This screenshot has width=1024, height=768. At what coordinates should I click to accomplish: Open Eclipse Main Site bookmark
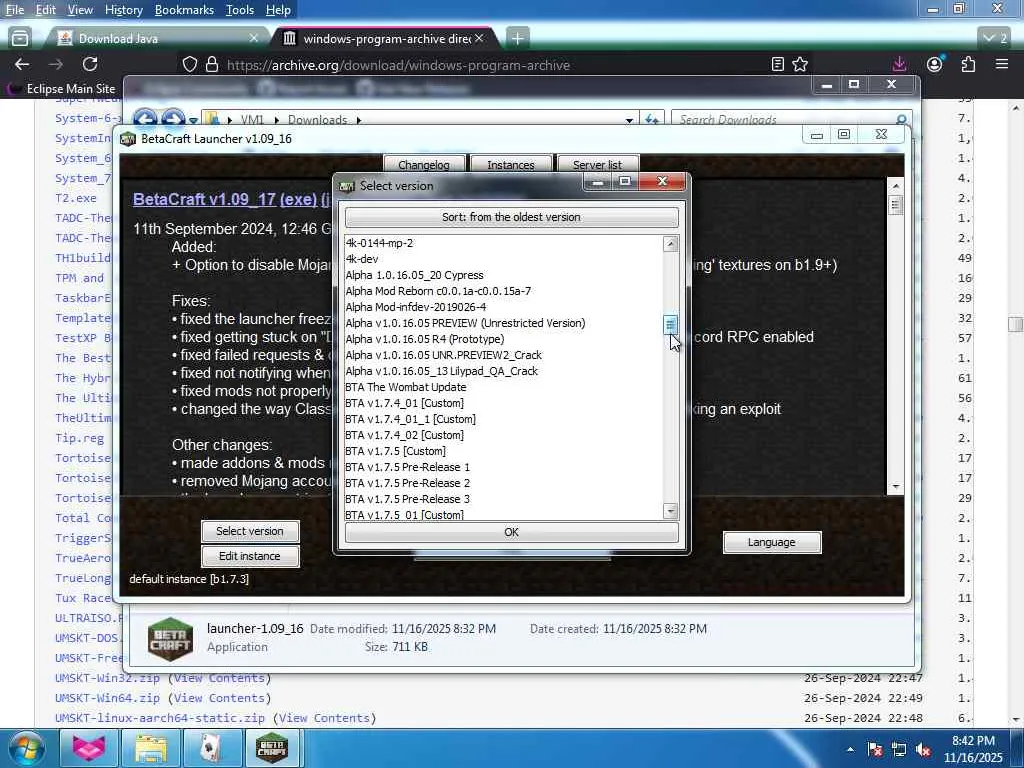(x=61, y=88)
